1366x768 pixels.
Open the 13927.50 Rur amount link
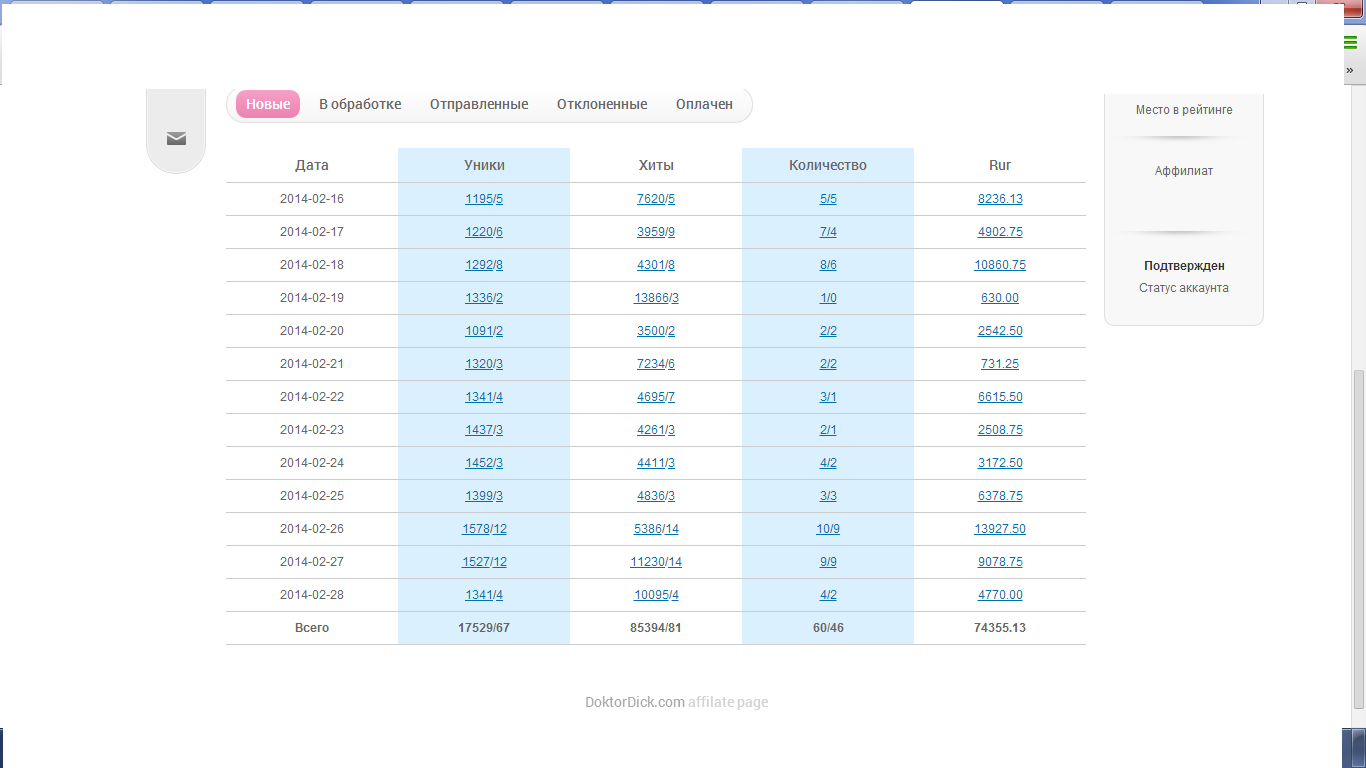click(1000, 529)
